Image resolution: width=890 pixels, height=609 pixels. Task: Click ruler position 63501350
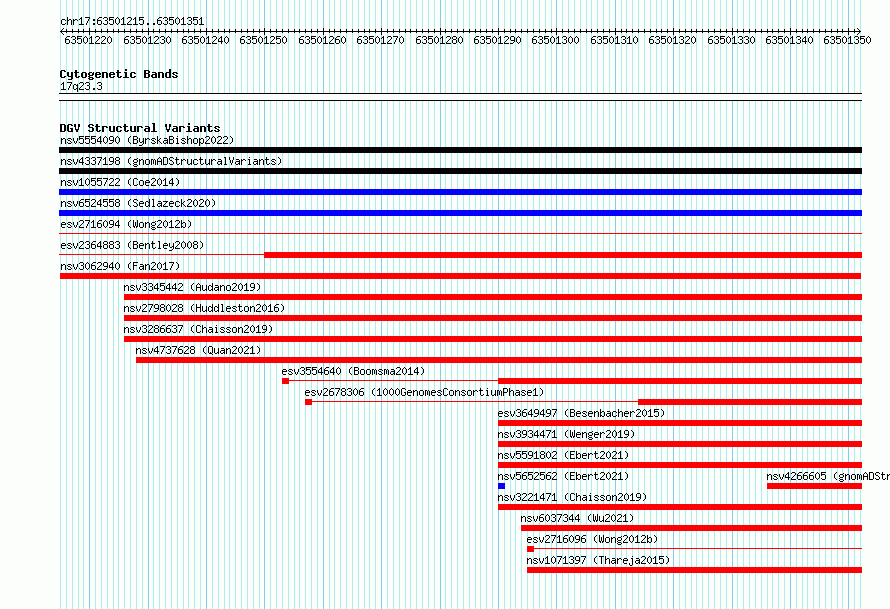[847, 40]
